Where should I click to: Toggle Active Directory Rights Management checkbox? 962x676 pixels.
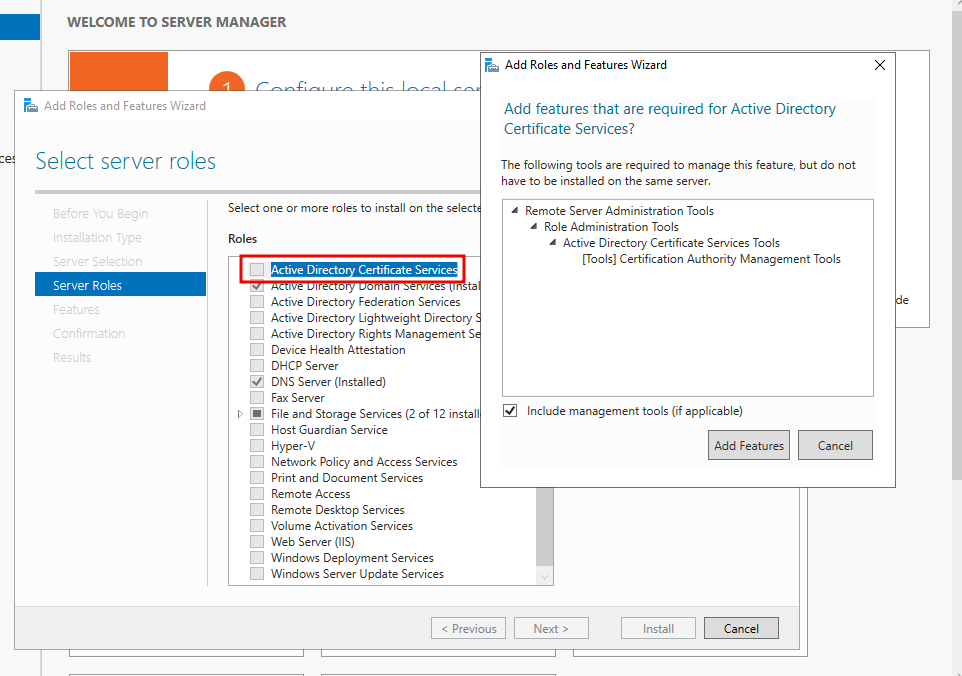[257, 334]
